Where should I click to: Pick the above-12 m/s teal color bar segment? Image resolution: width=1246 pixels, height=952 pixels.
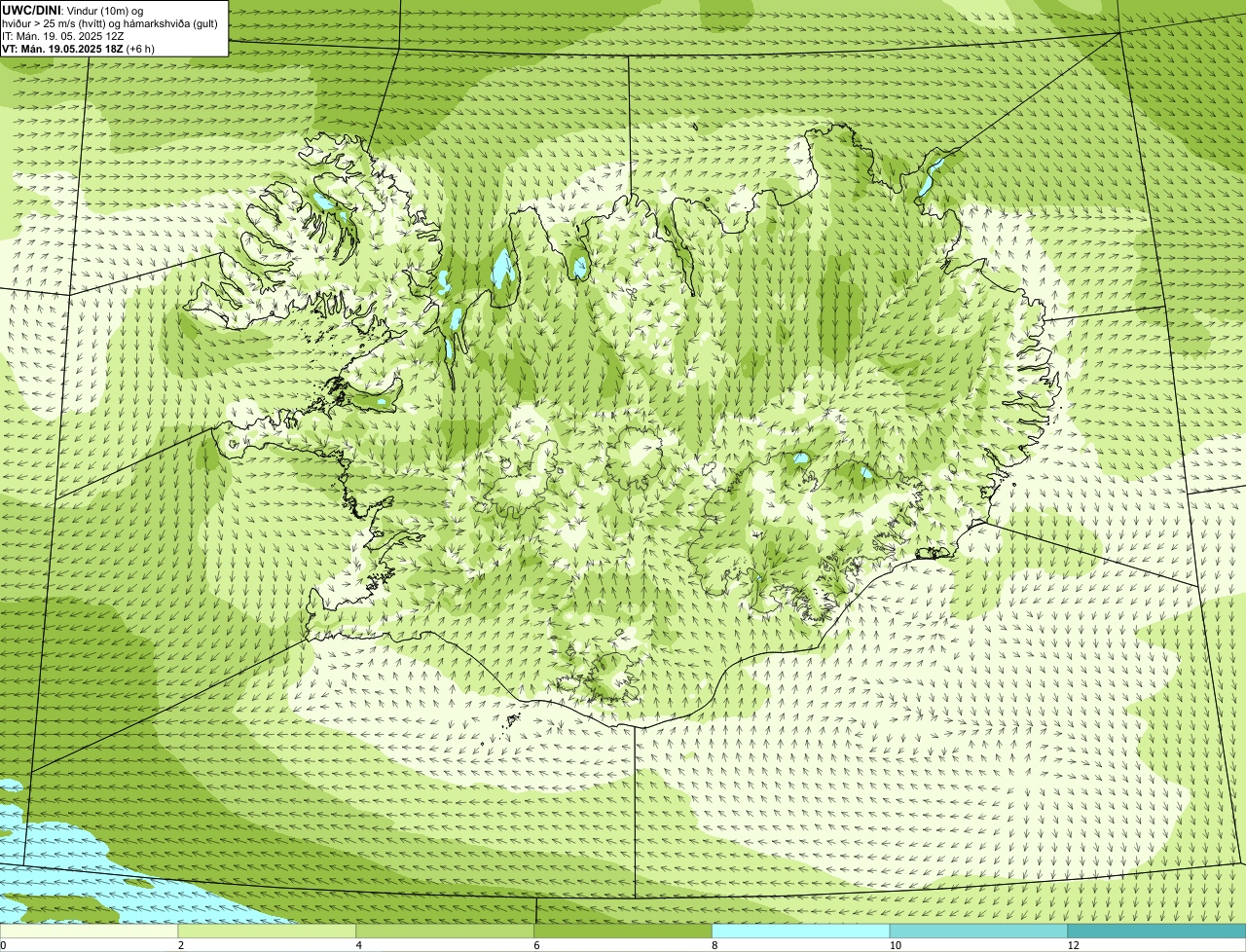[1157, 932]
